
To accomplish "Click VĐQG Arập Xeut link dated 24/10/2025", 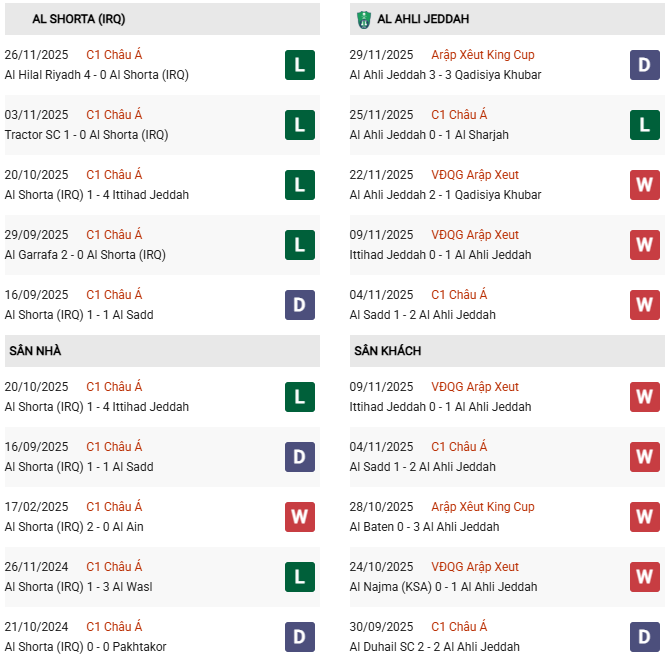I will point(475,567).
